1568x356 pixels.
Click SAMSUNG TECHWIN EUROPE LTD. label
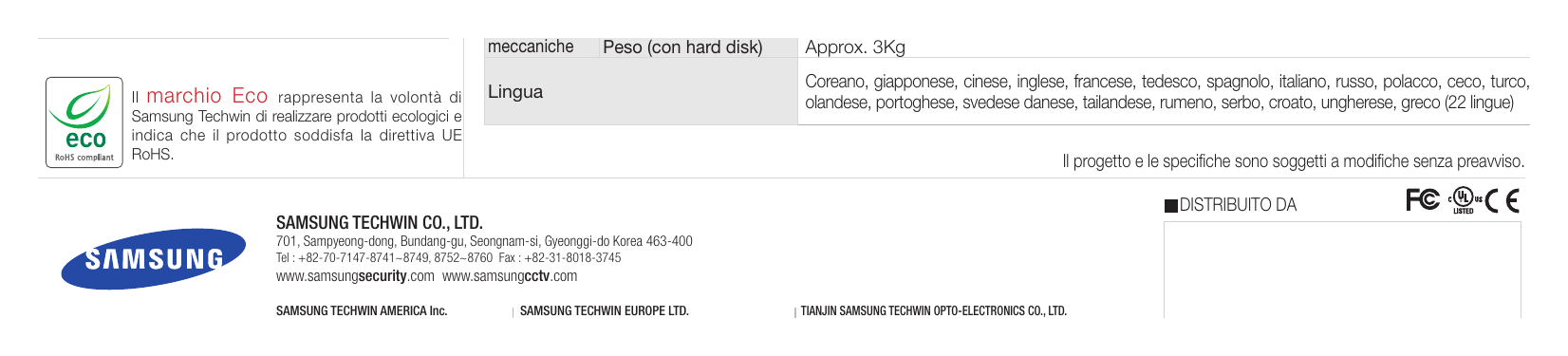(605, 310)
